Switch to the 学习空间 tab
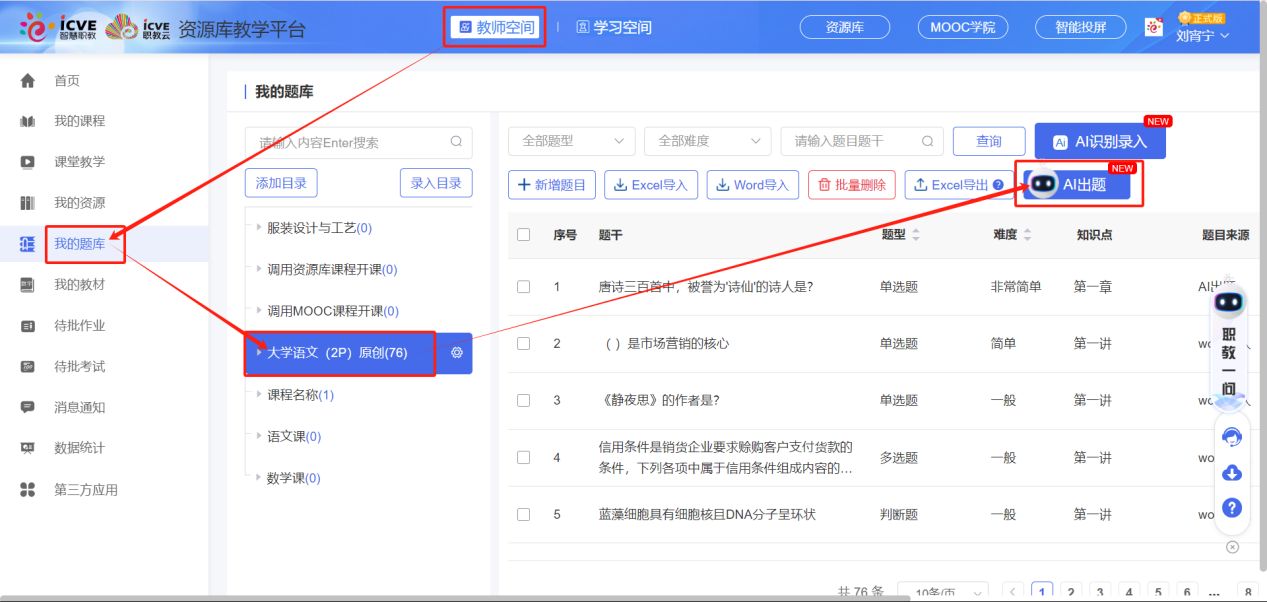Image resolution: width=1267 pixels, height=602 pixels. point(614,27)
